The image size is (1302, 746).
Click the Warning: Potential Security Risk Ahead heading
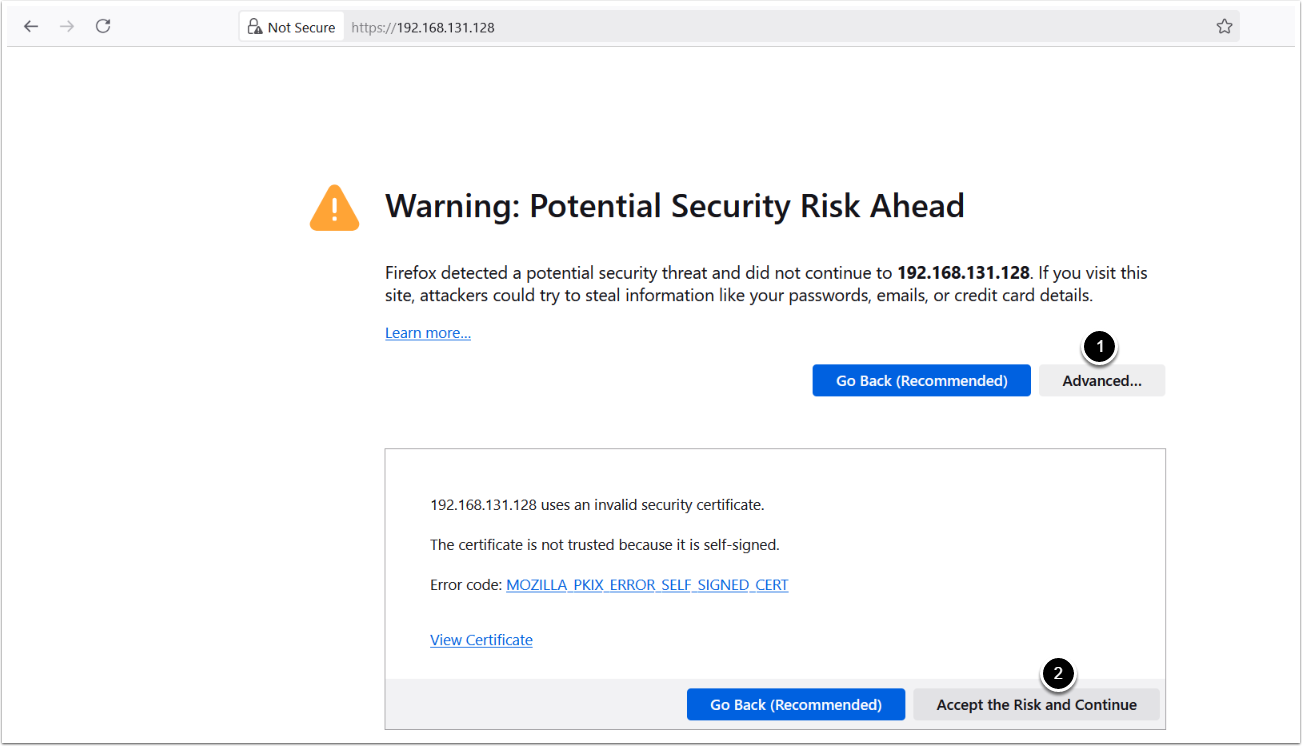tap(675, 206)
